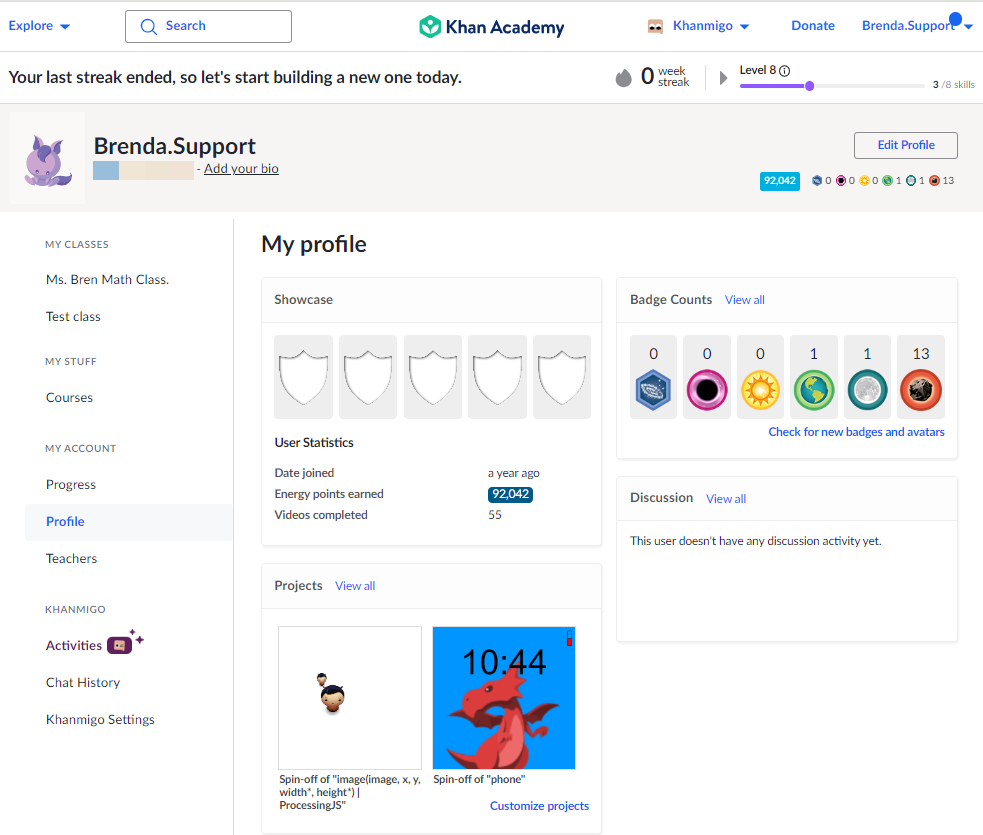This screenshot has height=835, width=983.
Task: Go to Courses in sidebar
Action: [x=69, y=397]
